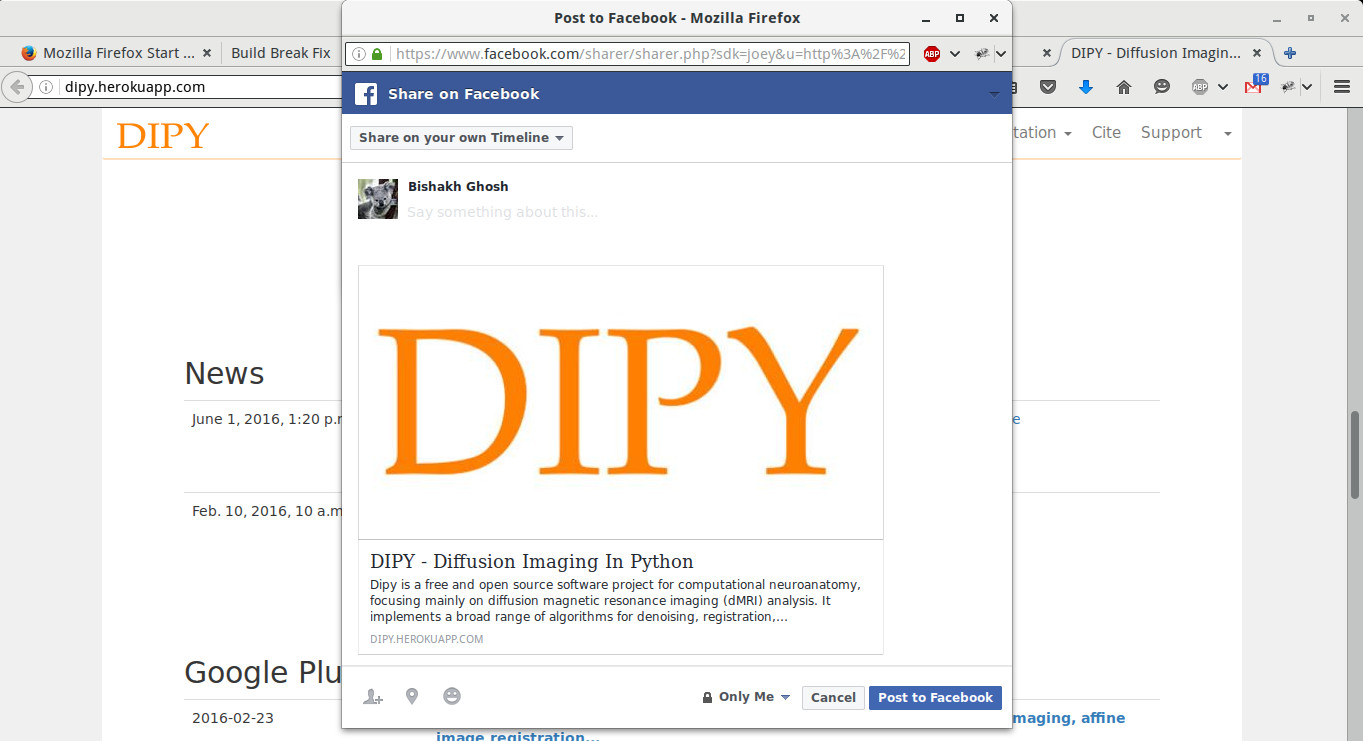Viewport: 1363px width, 741px height.
Task: Click the DIPY preview image in share card
Action: click(x=621, y=402)
